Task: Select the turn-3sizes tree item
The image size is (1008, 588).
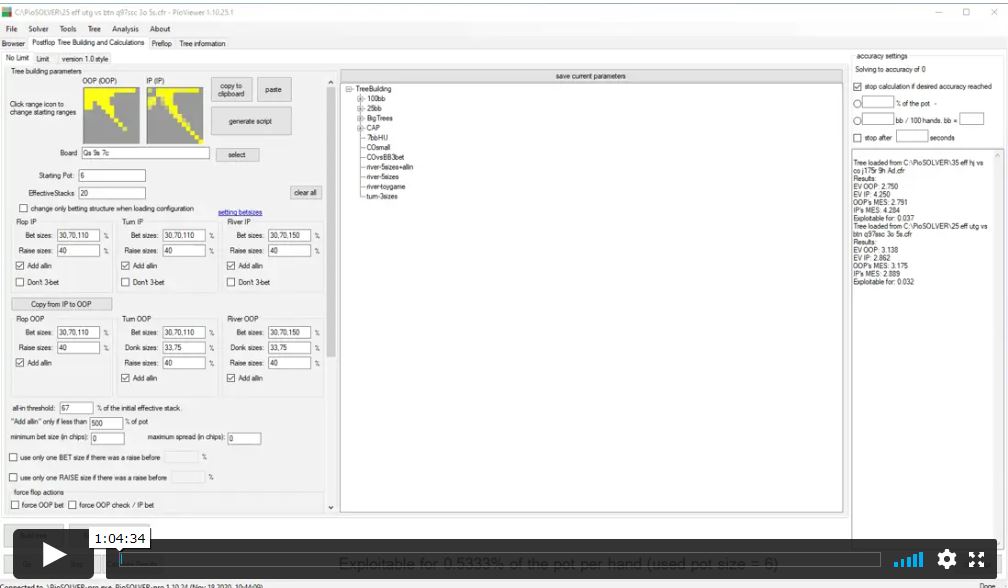Action: 382,196
